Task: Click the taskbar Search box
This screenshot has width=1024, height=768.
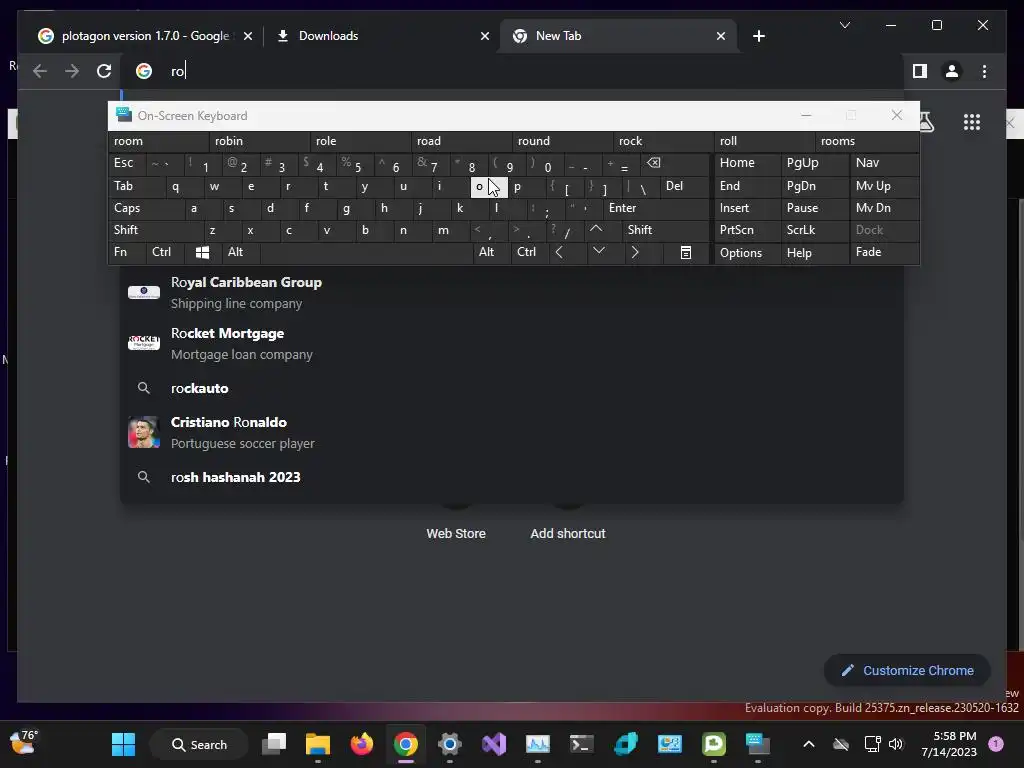Action: tap(199, 744)
